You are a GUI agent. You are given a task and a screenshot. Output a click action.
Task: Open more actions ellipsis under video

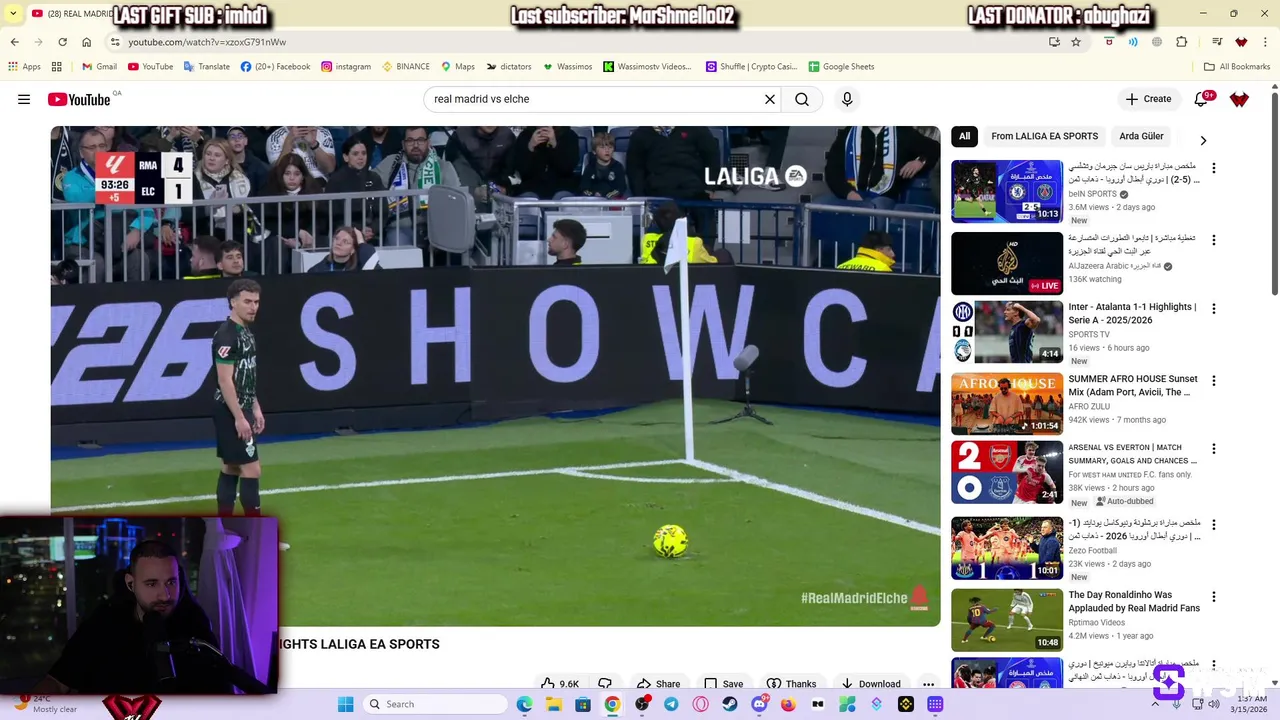[928, 684]
